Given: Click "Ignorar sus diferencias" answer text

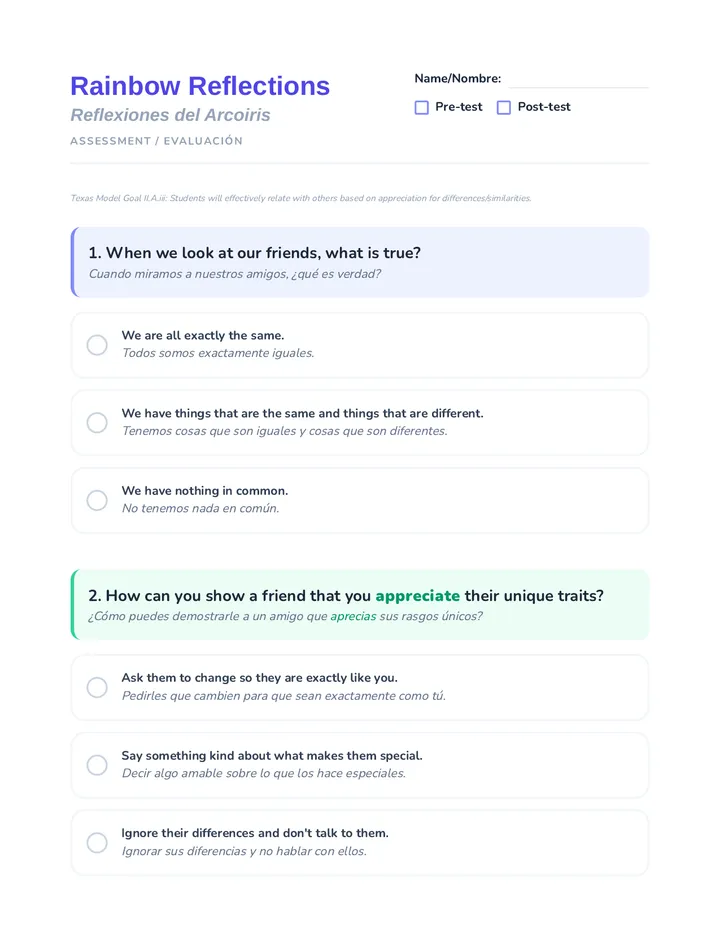Looking at the screenshot, I should coord(244,851).
